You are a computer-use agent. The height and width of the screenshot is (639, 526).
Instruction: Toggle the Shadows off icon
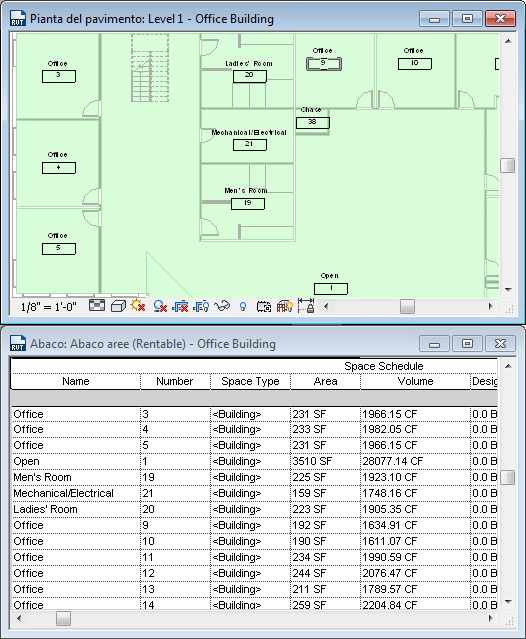[160, 306]
